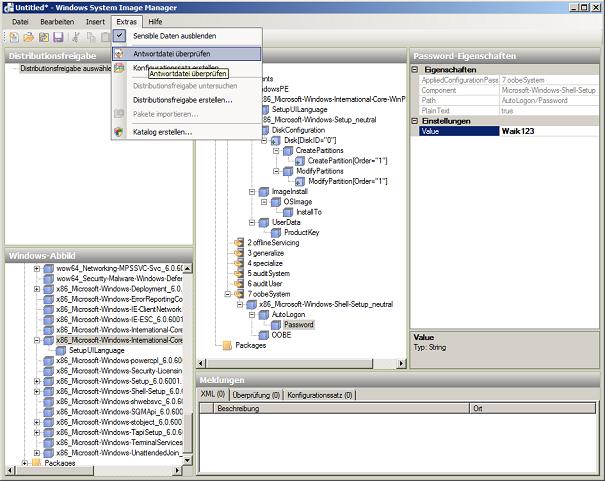Collapse the Eigenschaften property group
The width and height of the screenshot is (605, 481).
(415, 70)
